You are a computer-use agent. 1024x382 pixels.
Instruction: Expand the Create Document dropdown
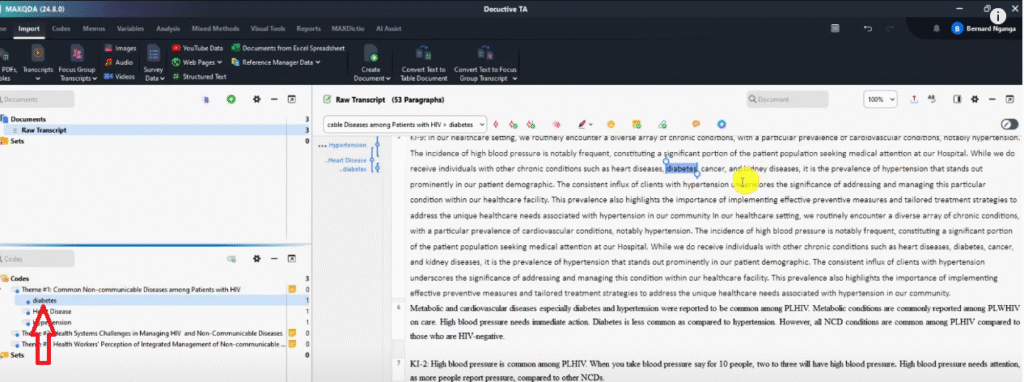tap(371, 78)
